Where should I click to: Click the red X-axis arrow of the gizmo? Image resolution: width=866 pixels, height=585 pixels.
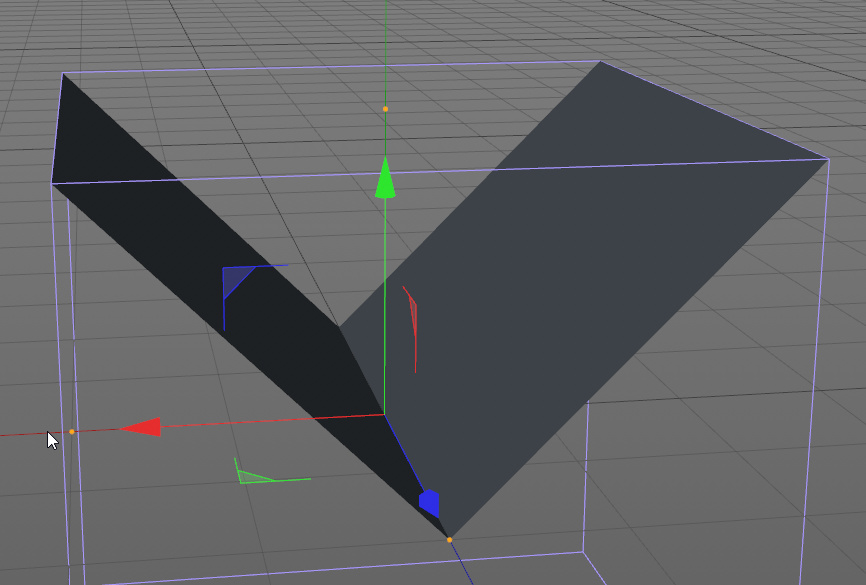point(140,427)
